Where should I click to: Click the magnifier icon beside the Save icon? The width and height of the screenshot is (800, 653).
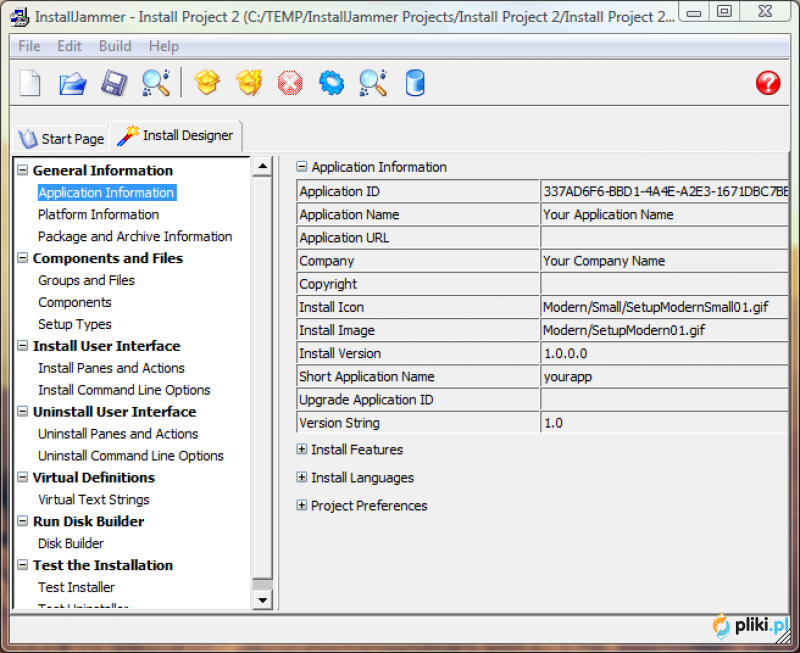coord(156,83)
